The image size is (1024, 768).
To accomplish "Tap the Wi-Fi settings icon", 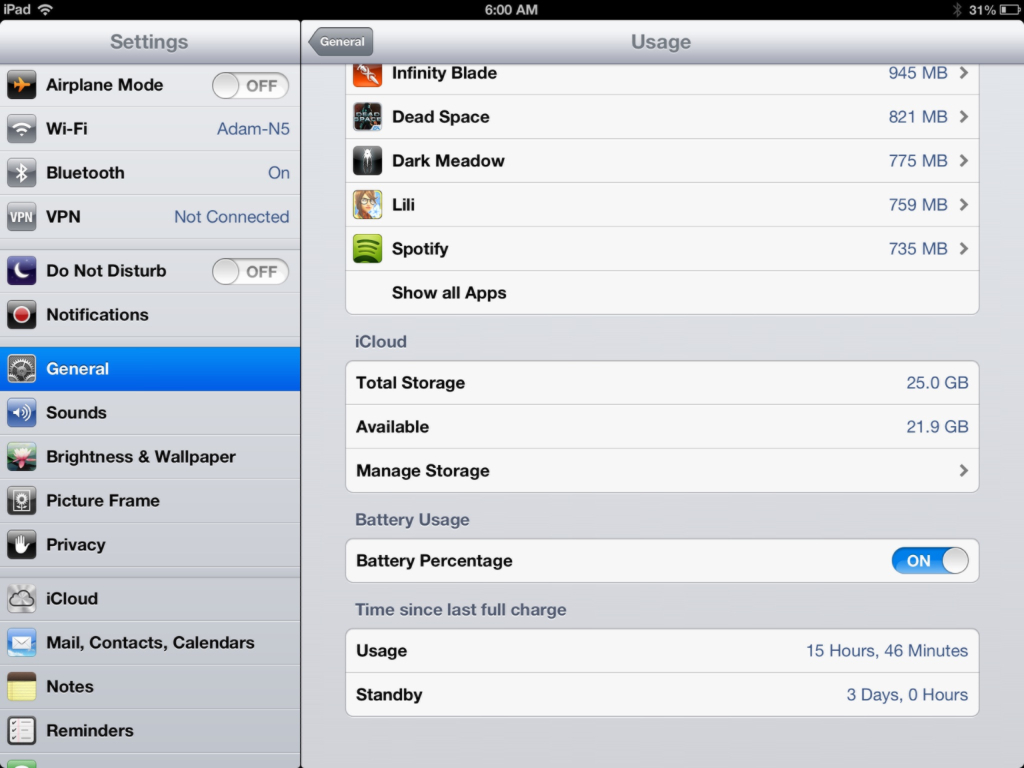I will coord(22,129).
